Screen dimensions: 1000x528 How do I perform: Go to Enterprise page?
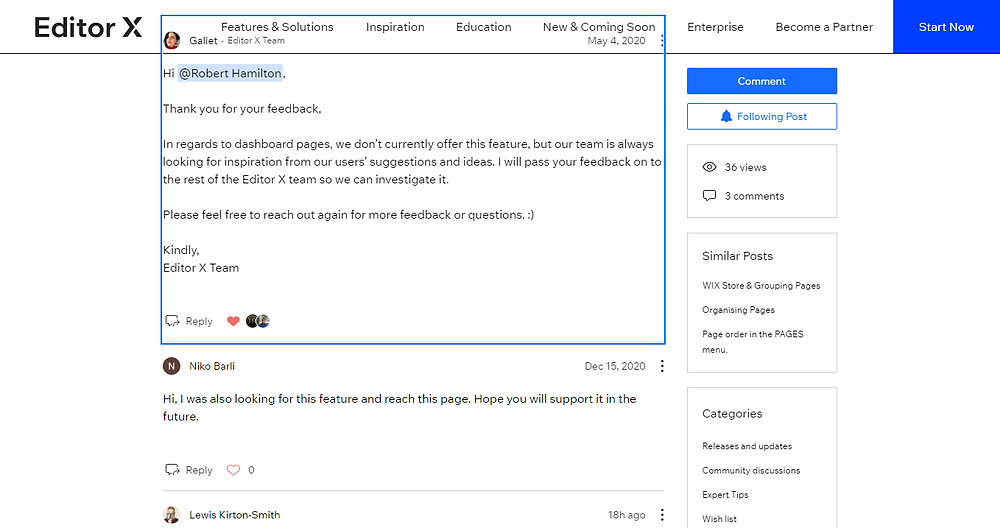[715, 27]
